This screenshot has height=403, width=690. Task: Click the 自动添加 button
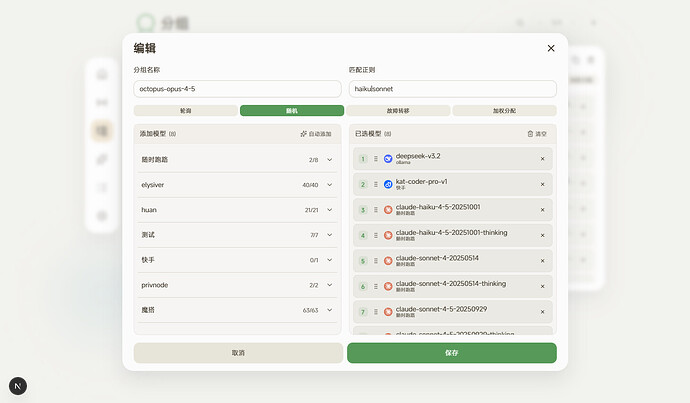[316, 134]
